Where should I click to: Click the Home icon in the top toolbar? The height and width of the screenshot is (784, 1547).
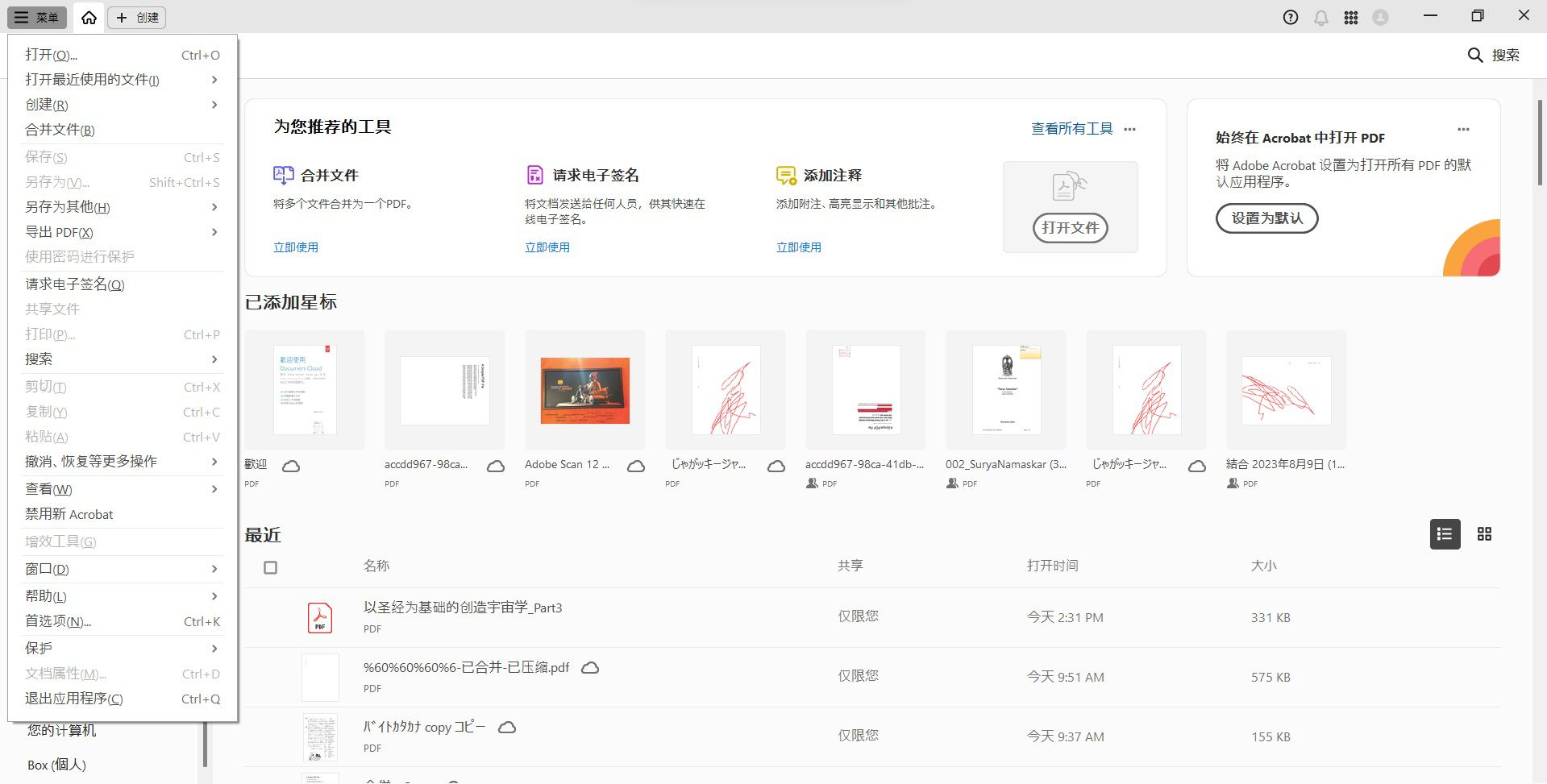click(x=88, y=17)
